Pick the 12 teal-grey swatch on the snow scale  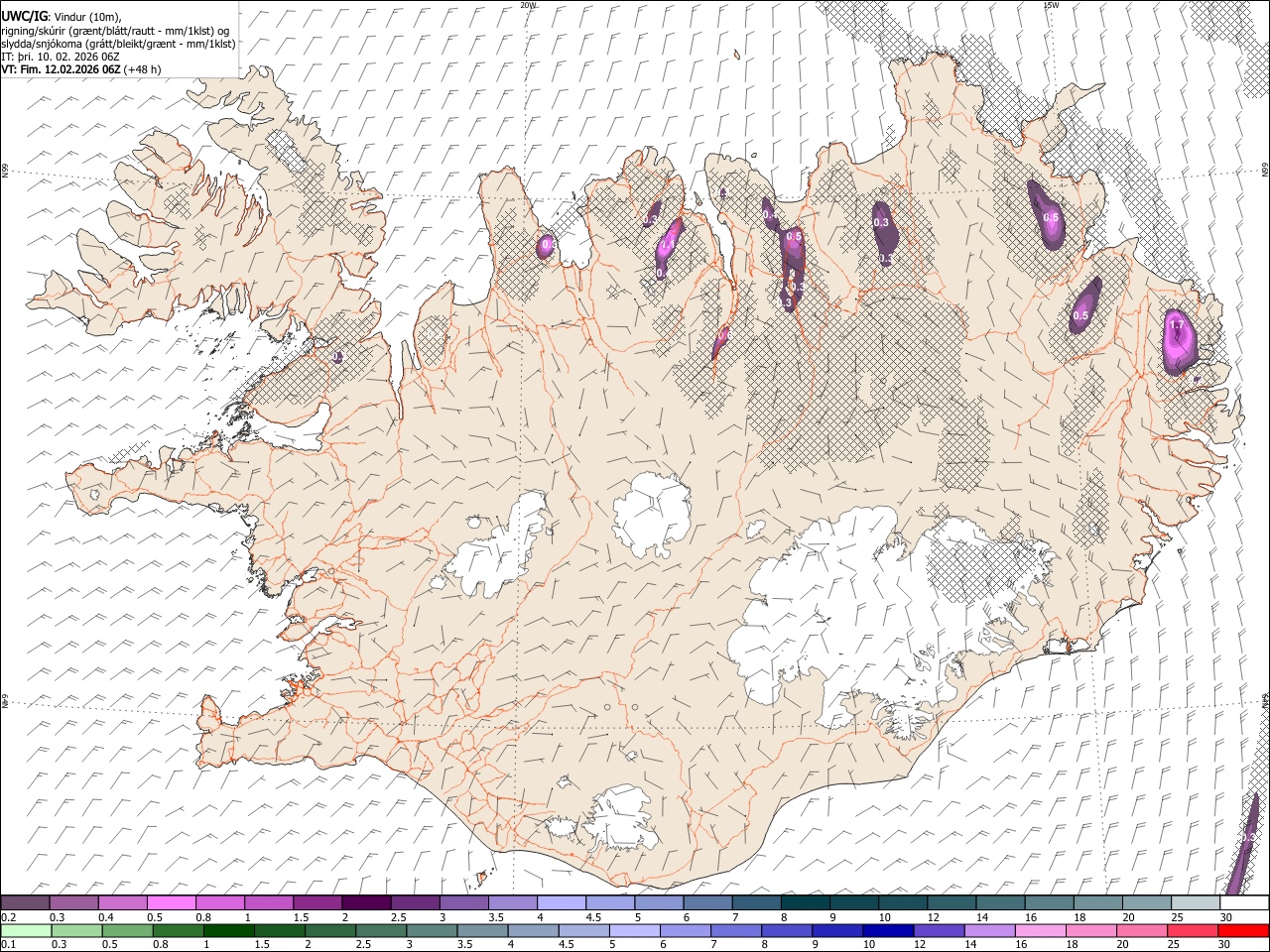coord(952,902)
